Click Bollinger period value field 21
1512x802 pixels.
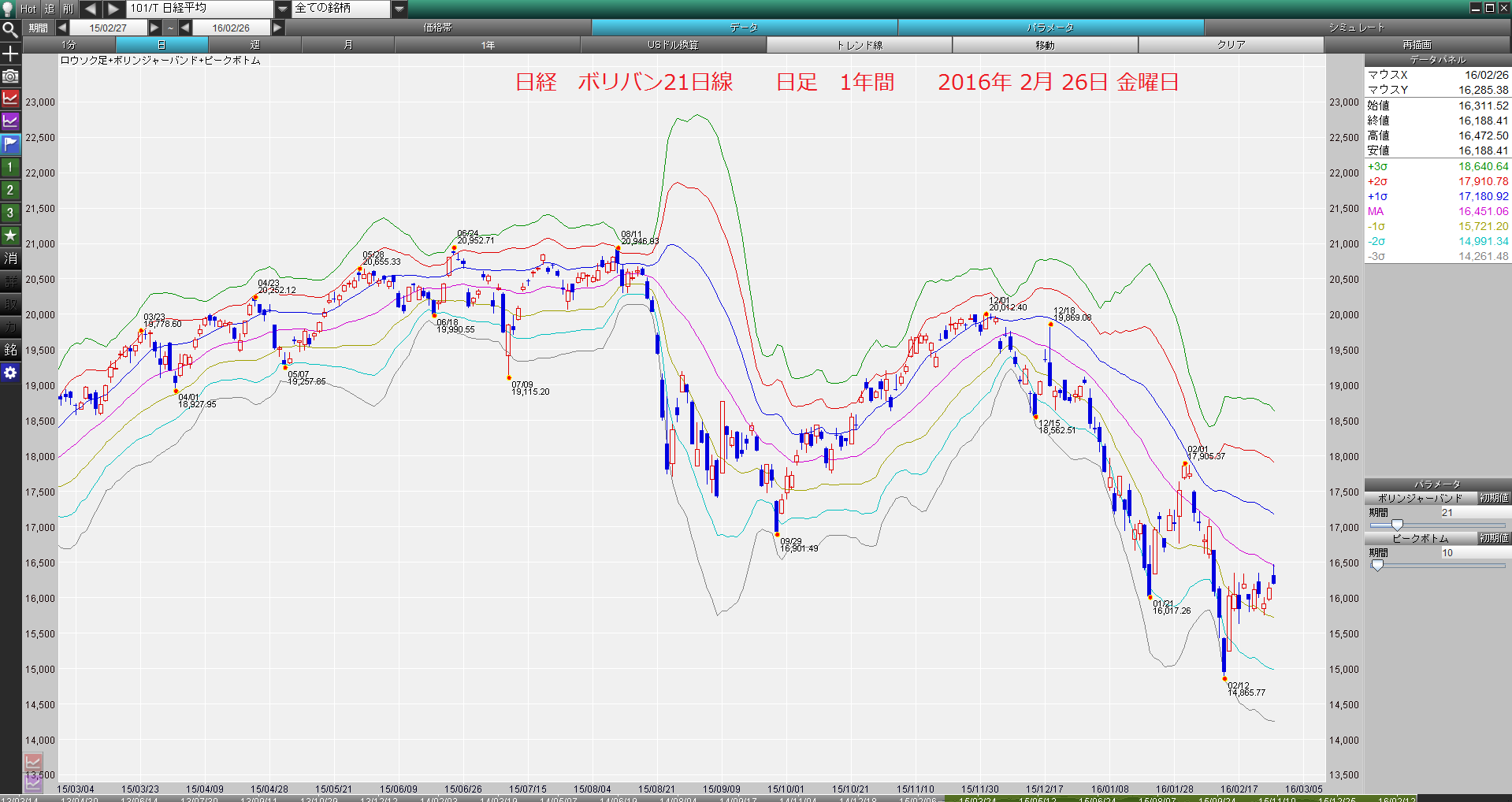coord(1474,512)
